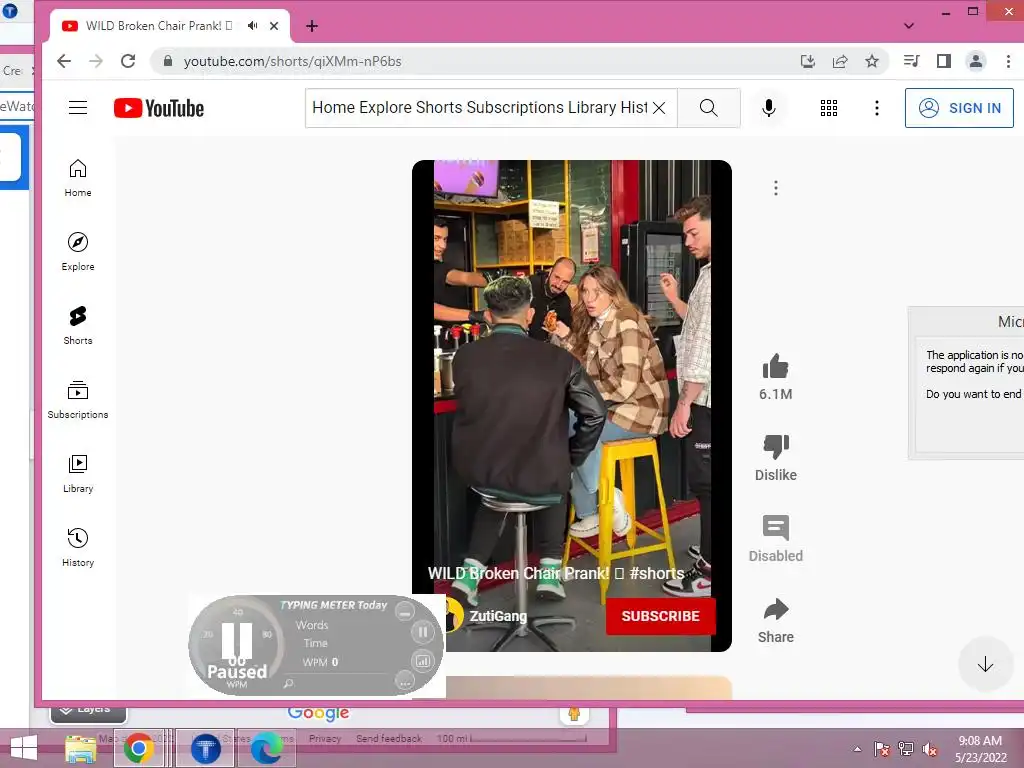Open Shorts in YouTube sidebar
The image size is (1024, 768).
point(78,325)
